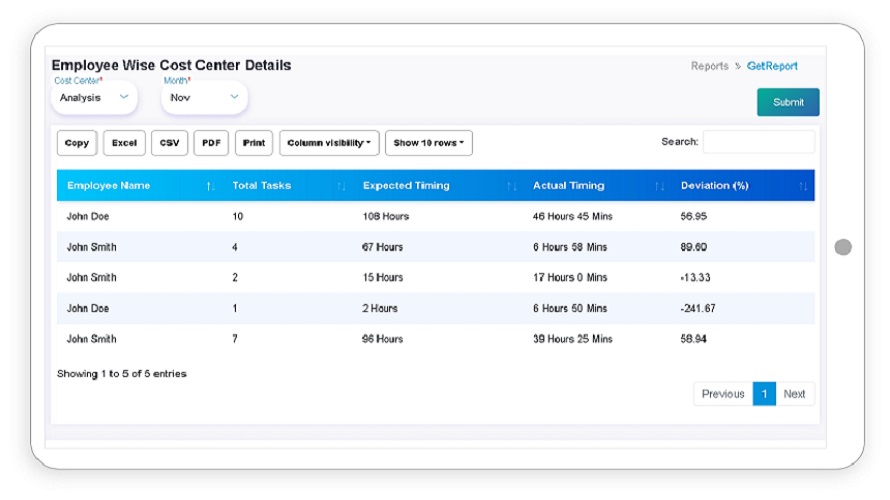Image resolution: width=890 pixels, height=500 pixels.
Task: Go to the Next page
Action: click(795, 394)
